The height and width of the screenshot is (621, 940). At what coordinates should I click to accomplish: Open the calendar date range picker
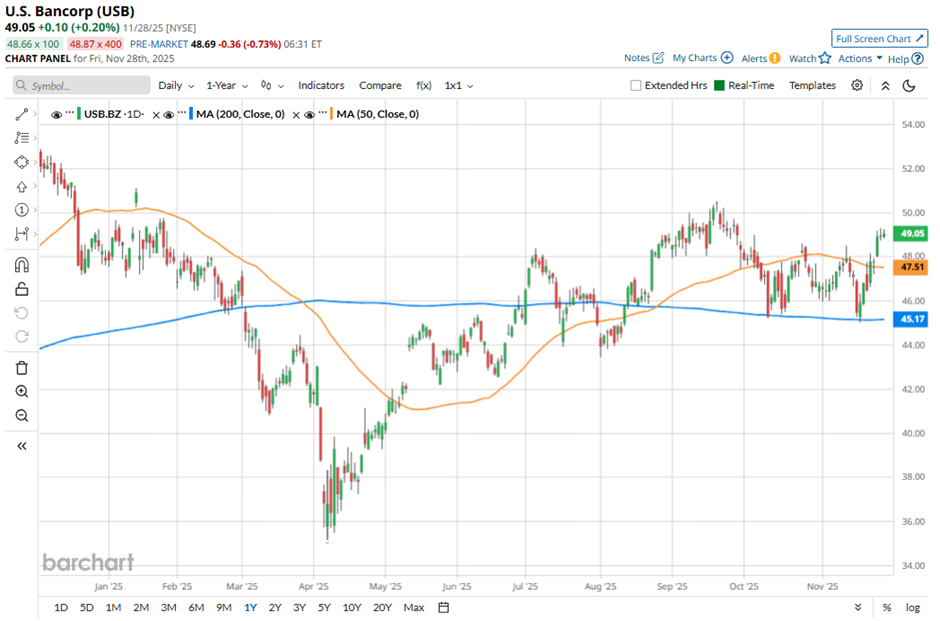tap(444, 607)
